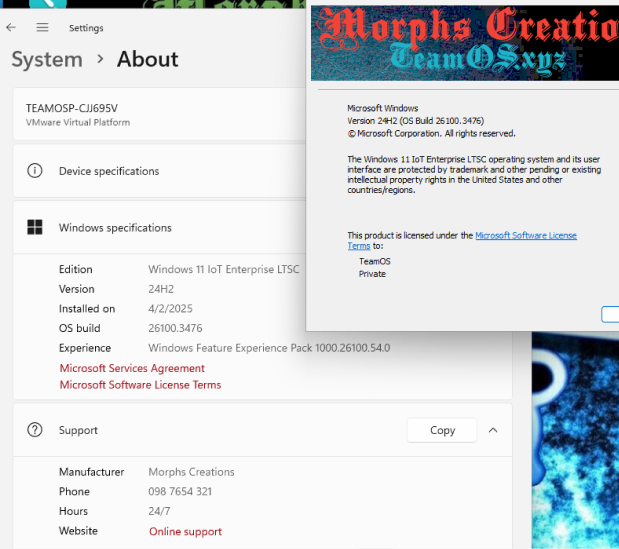This screenshot has width=619, height=549.
Task: Collapse the Windows specifications section header
Action: point(159,227)
